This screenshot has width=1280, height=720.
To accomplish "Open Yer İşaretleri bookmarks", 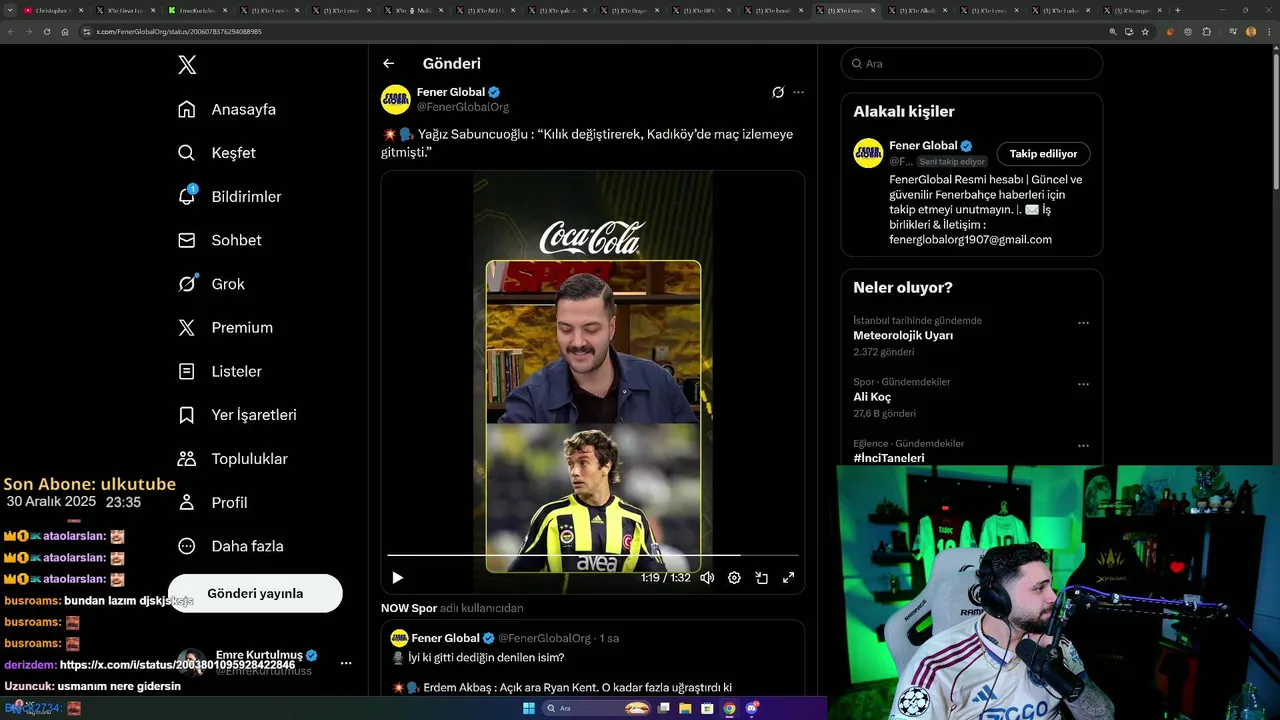I will 237,415.
